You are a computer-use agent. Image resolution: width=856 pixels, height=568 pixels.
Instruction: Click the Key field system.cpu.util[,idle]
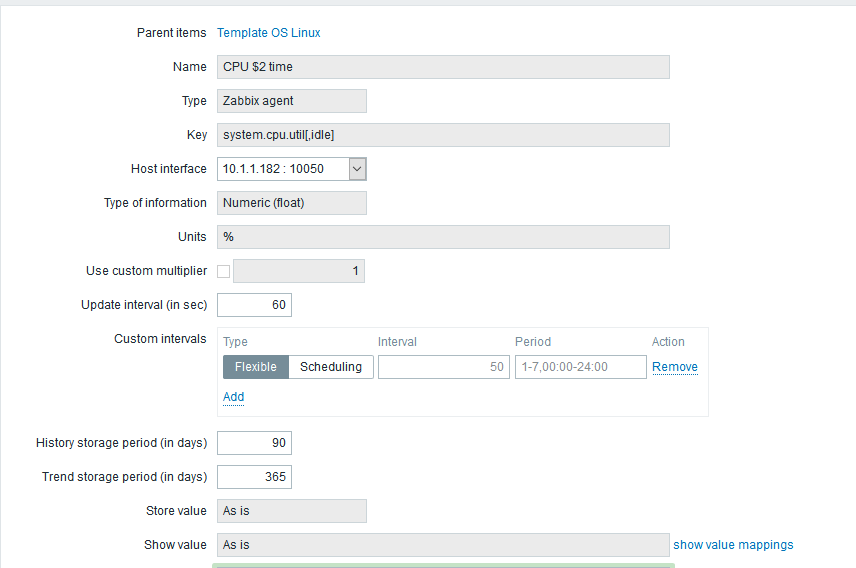pos(443,135)
